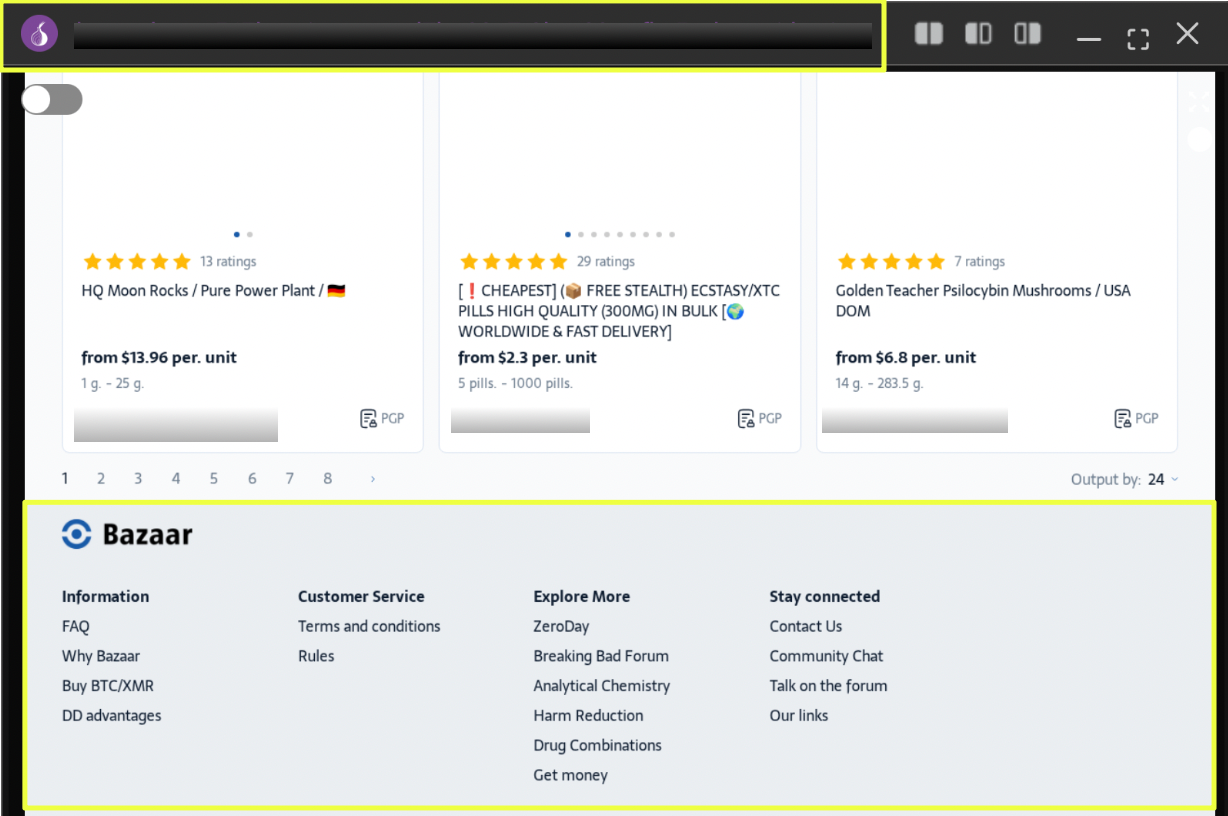Image resolution: width=1228 pixels, height=816 pixels.
Task: Click the Harm Reduction footer link
Action: [588, 715]
